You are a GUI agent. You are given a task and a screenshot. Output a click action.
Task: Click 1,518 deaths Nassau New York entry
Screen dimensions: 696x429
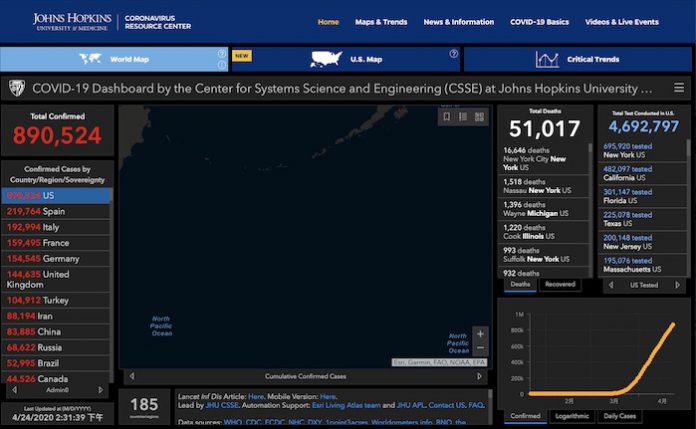pos(543,186)
